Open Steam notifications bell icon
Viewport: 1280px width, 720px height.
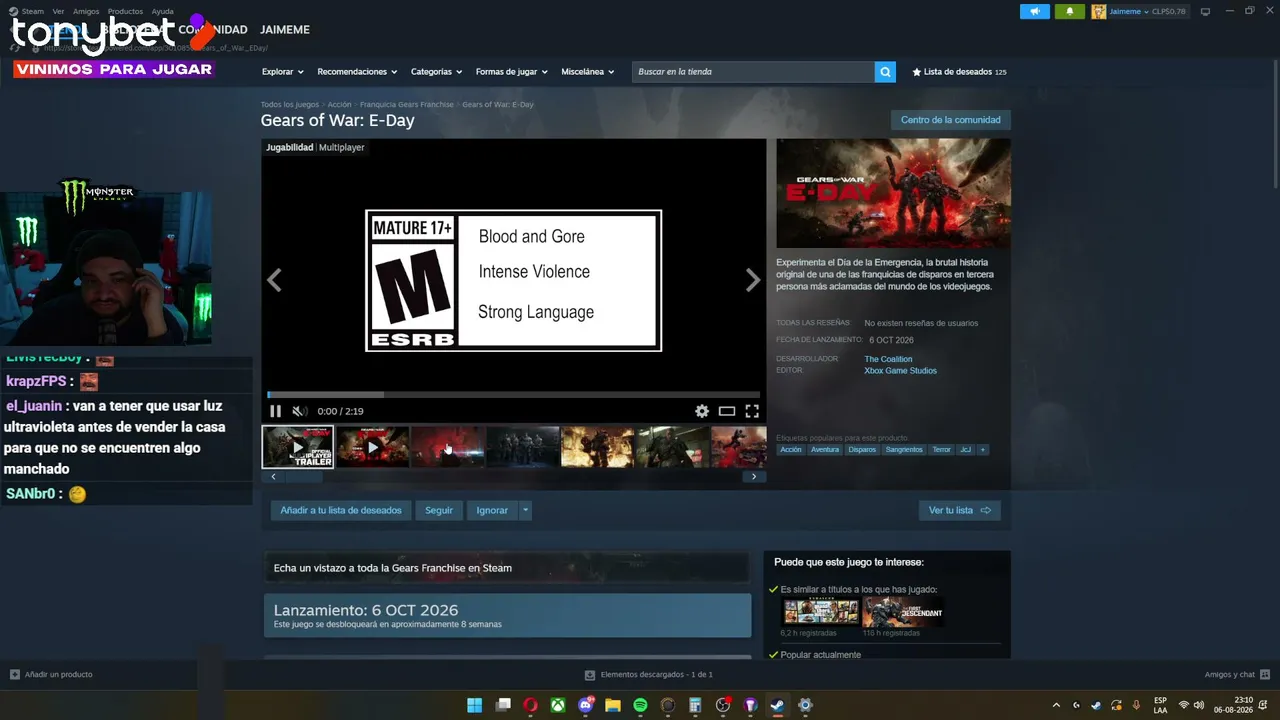(x=1069, y=12)
